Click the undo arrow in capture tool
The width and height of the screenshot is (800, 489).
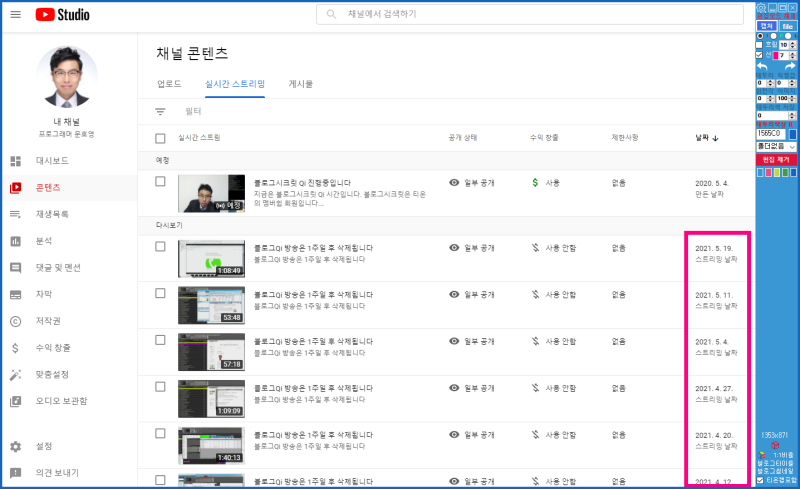coord(762,66)
